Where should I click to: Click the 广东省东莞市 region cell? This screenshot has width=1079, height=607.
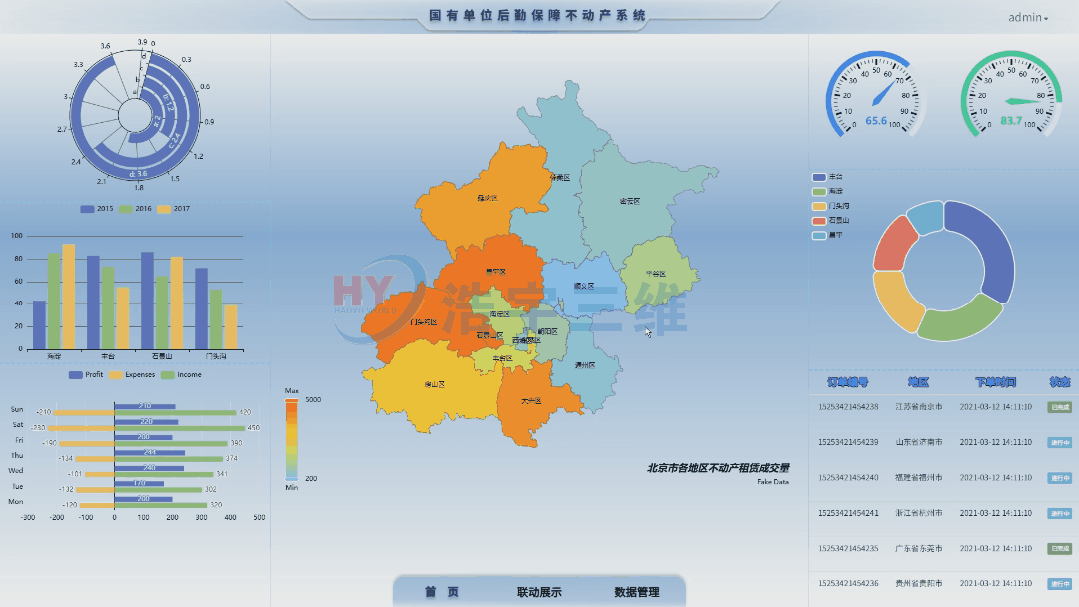(x=919, y=549)
